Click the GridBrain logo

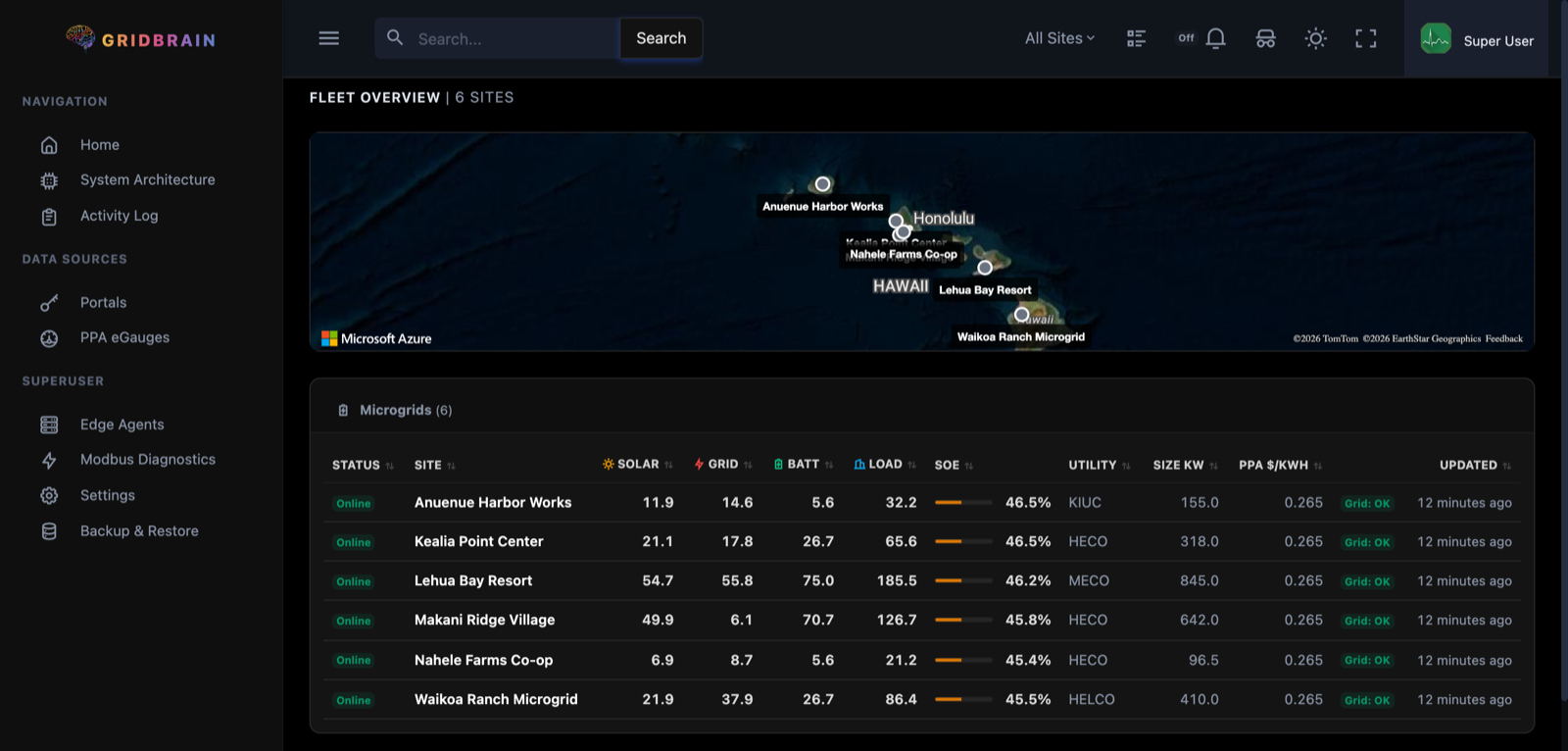(x=140, y=39)
